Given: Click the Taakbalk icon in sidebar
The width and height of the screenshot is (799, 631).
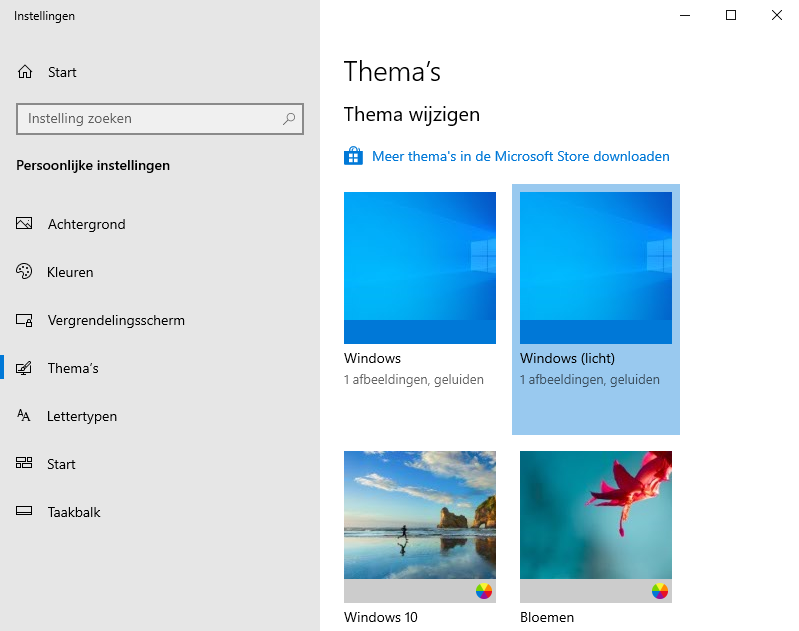Looking at the screenshot, I should pos(25,512).
